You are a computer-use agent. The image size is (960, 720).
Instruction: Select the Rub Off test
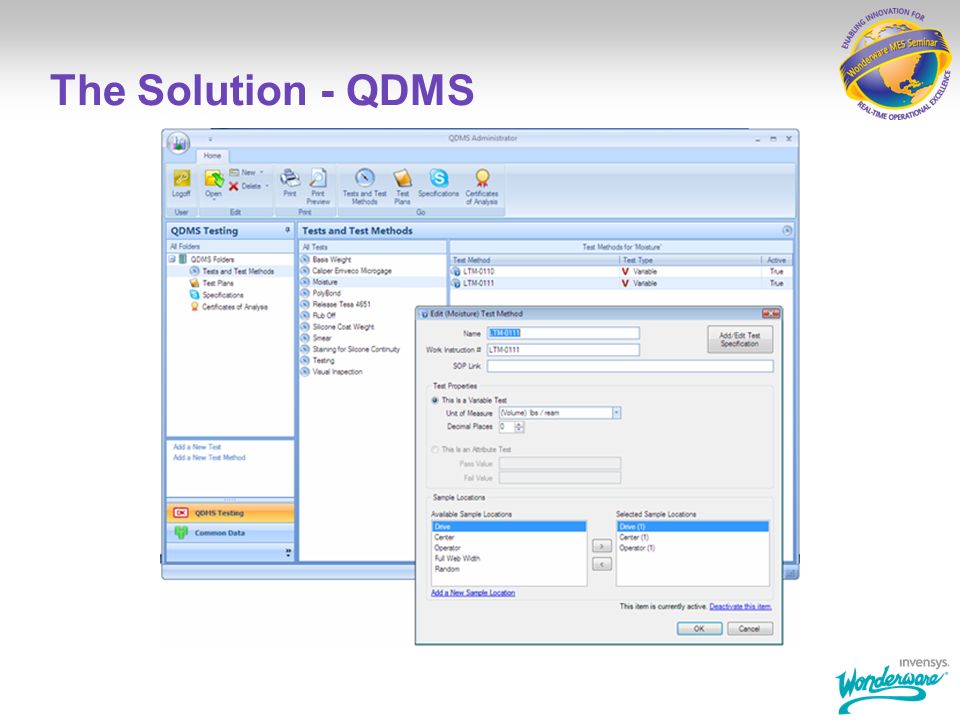click(x=324, y=315)
